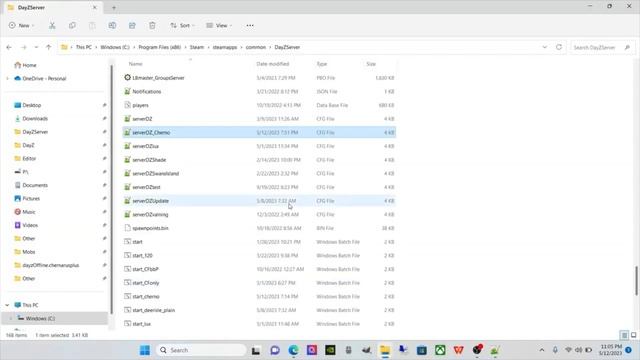
Task: Select the spawnpoints.bin file
Action: tap(259, 228)
